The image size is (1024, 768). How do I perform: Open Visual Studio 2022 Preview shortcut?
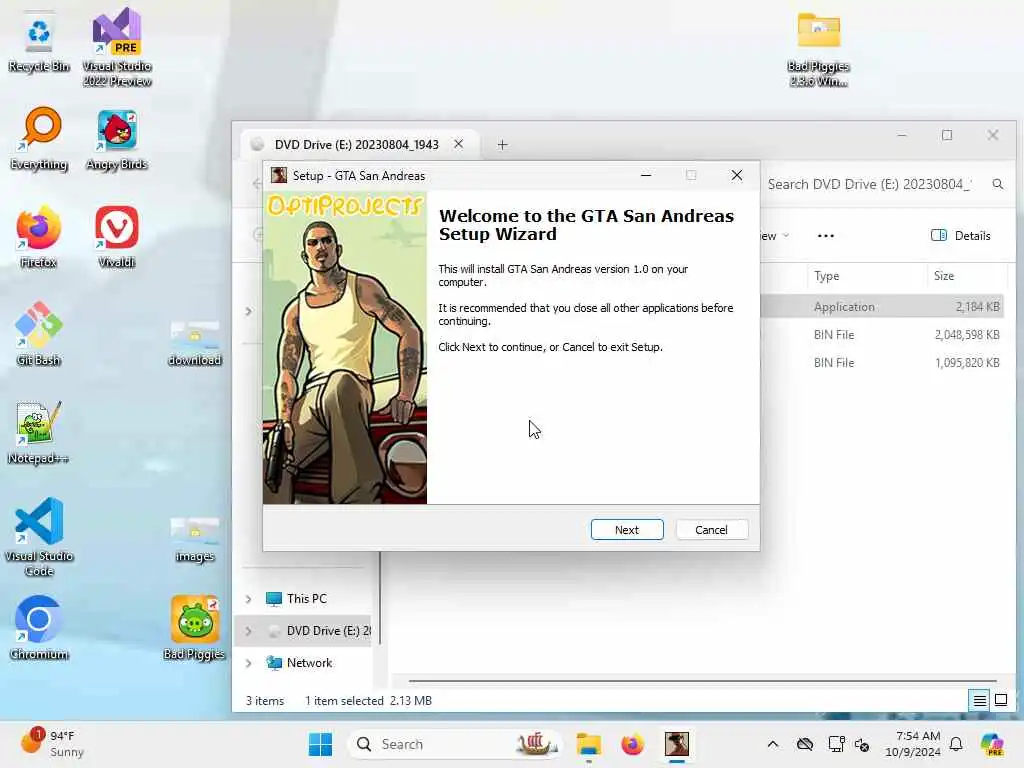117,47
